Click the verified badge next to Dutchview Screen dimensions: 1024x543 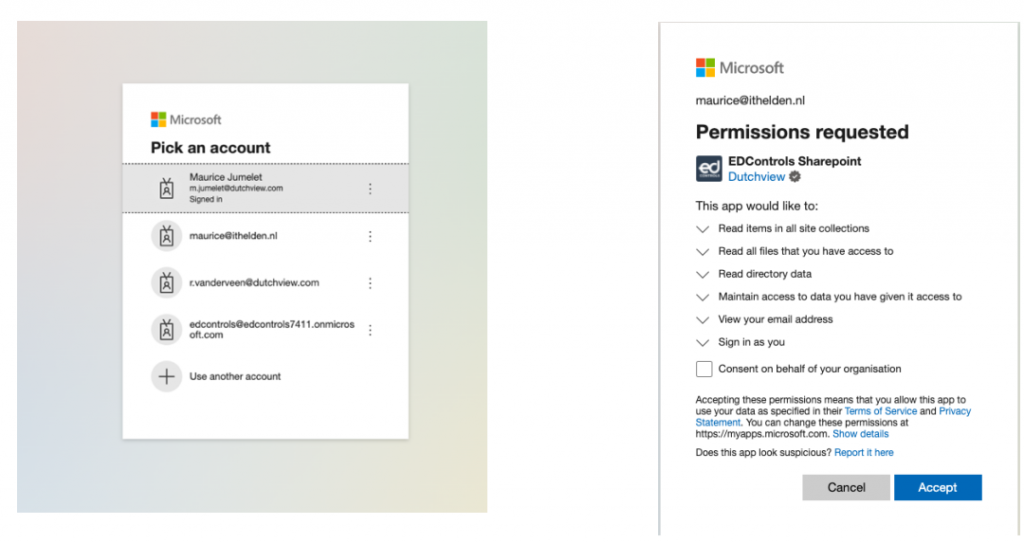[x=795, y=177]
